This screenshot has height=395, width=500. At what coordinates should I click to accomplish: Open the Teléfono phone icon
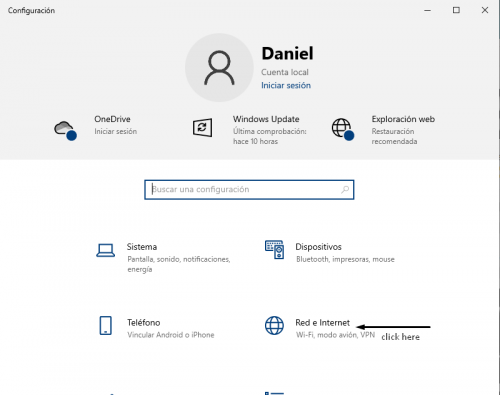[106, 325]
